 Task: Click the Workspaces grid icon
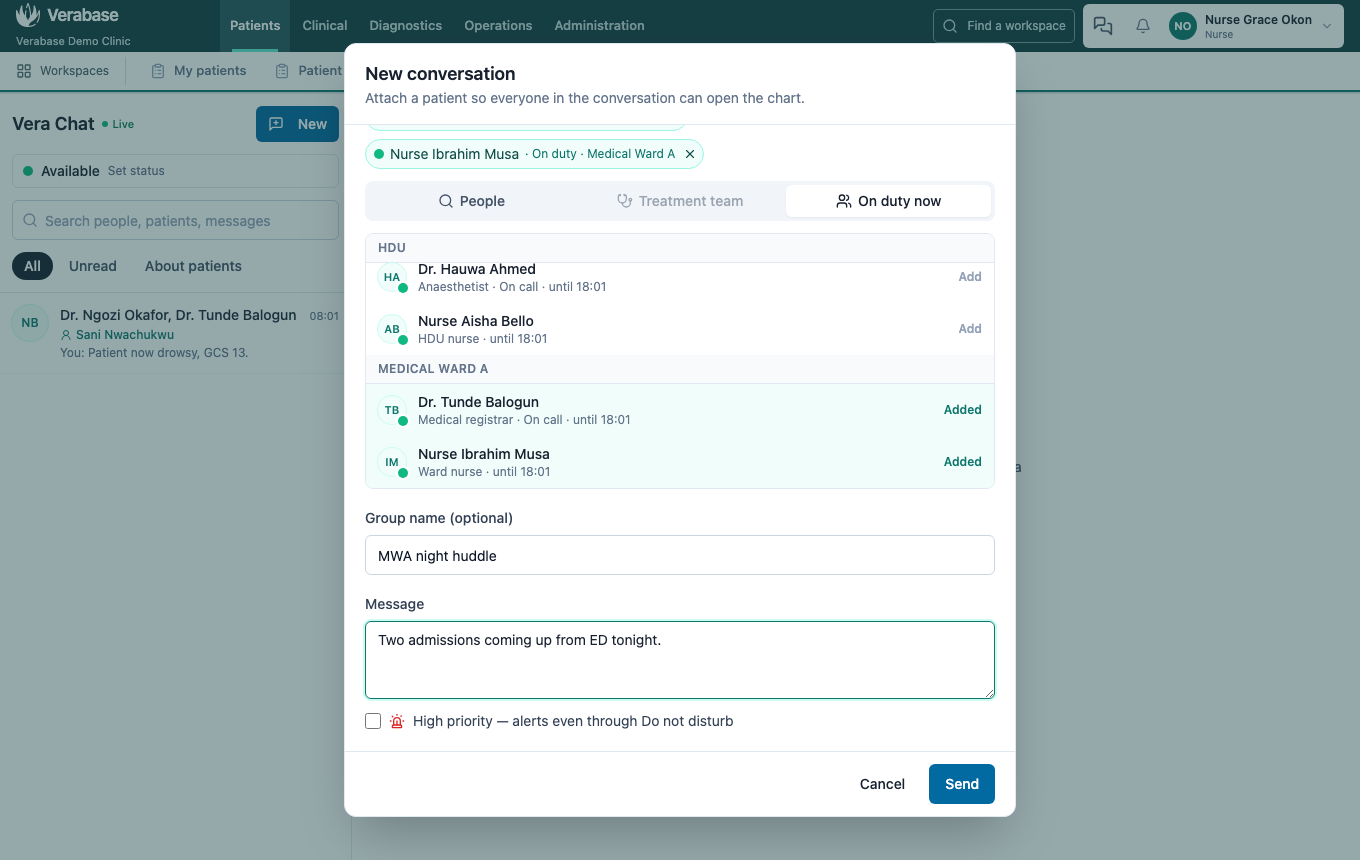coord(24,71)
